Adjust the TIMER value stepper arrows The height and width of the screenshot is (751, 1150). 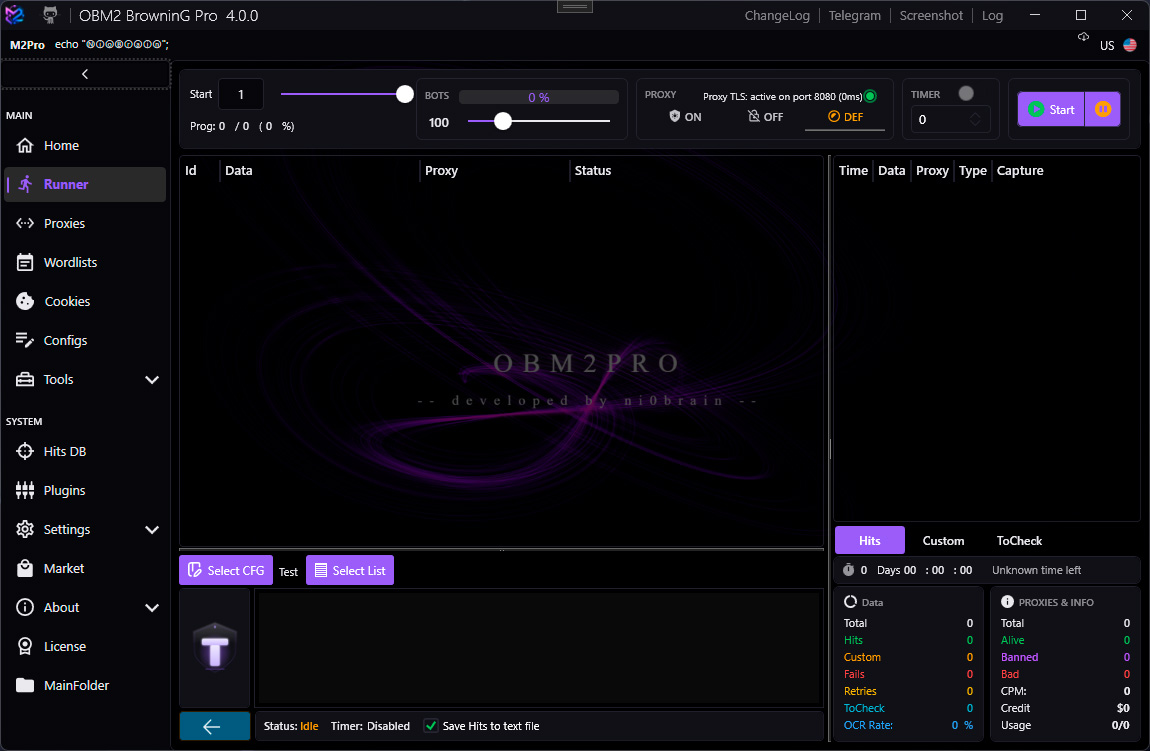tap(975, 119)
